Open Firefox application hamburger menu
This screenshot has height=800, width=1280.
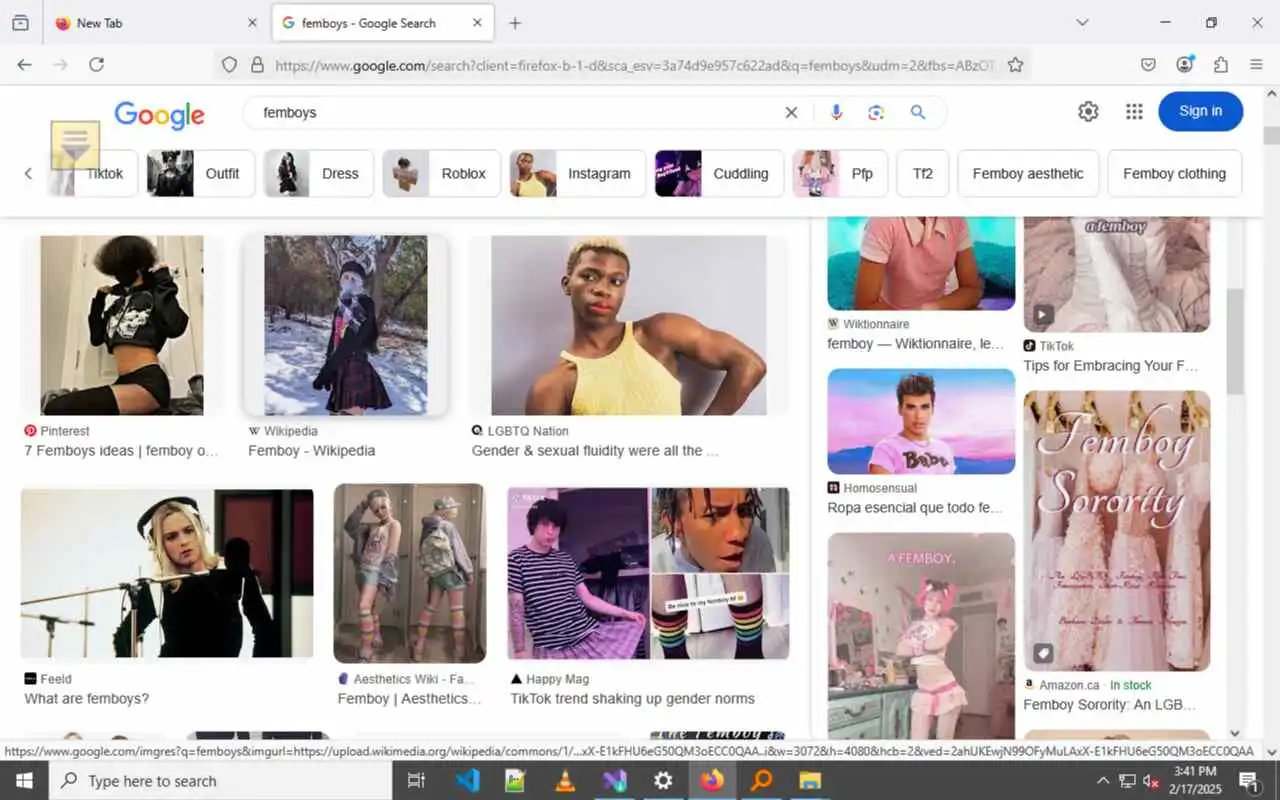click(1256, 65)
